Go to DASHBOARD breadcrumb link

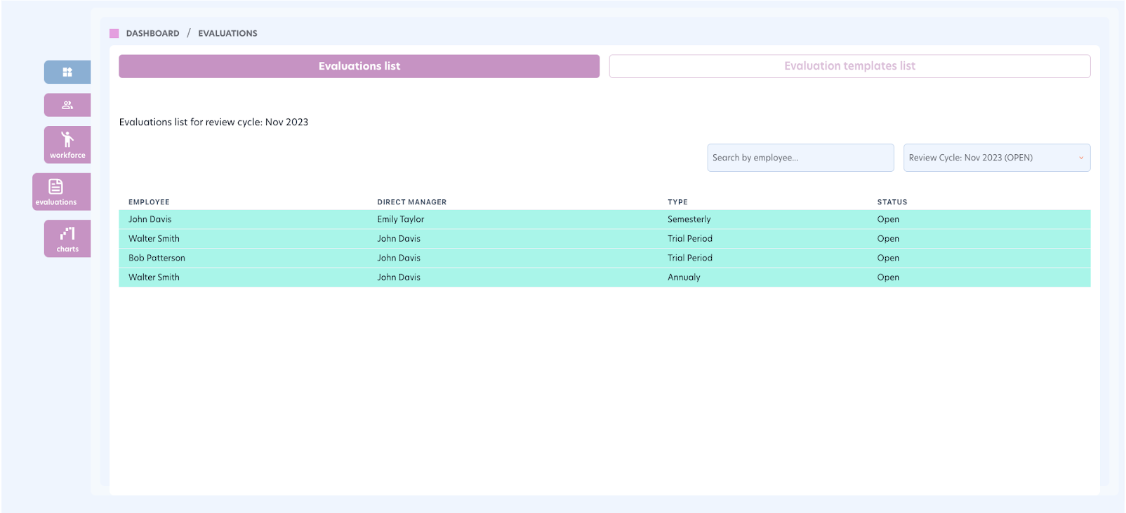(x=152, y=33)
